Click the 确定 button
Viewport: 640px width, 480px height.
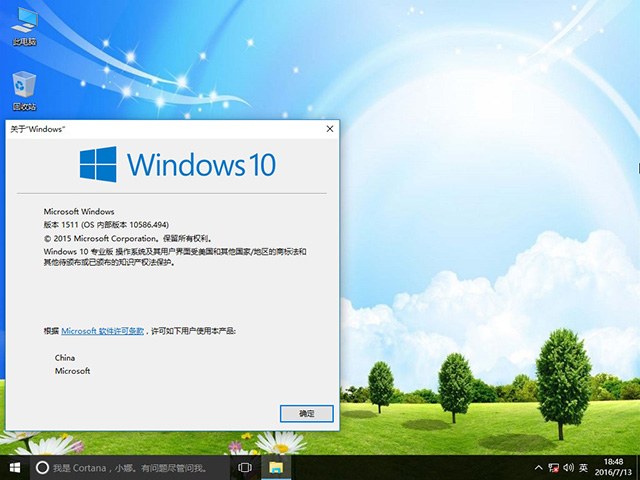306,413
